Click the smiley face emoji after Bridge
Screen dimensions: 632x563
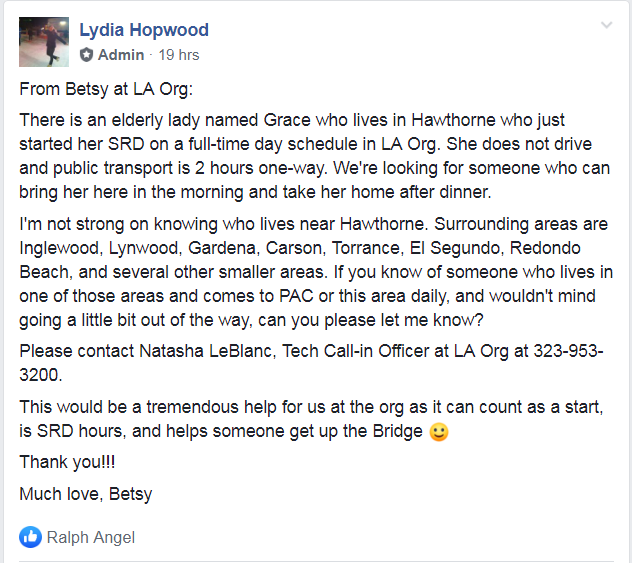439,432
